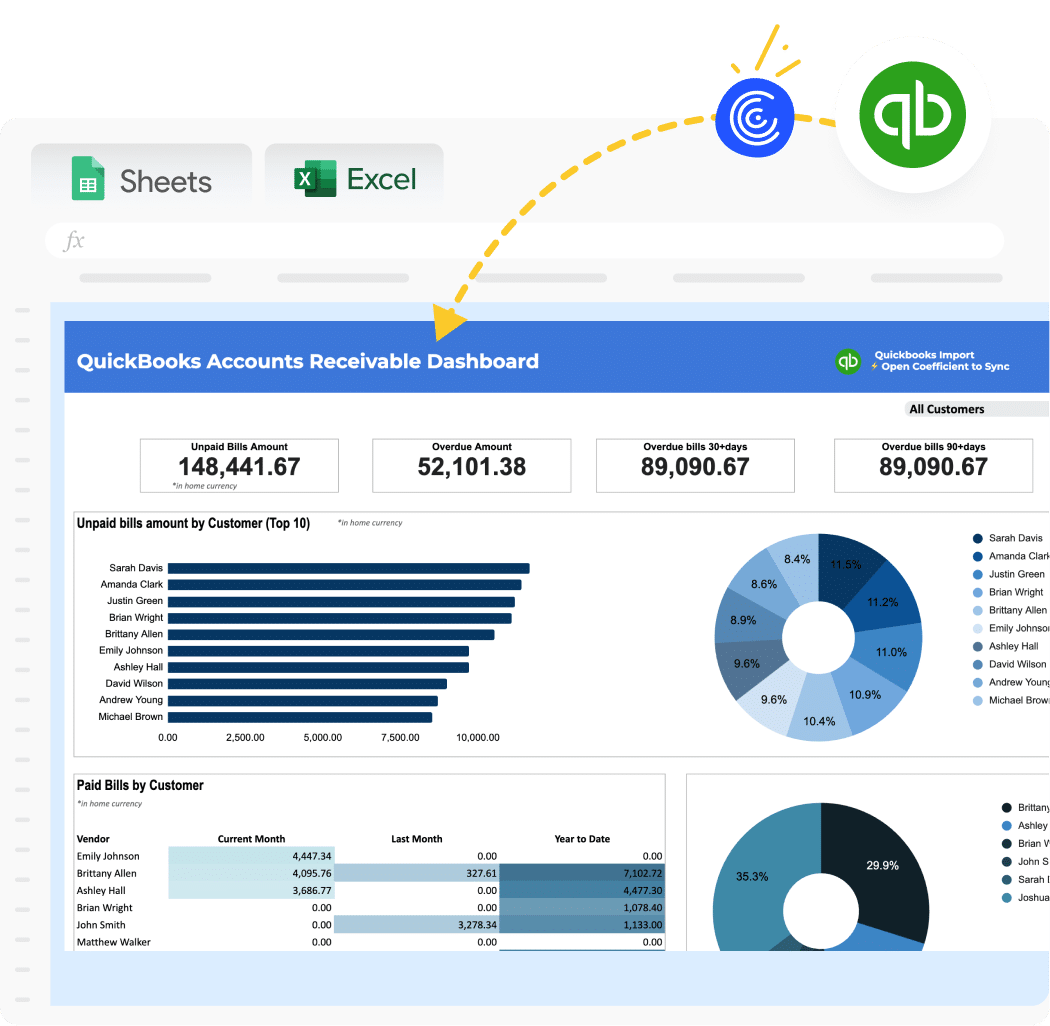1050x1026 pixels.
Task: Click the Michael Brown bar in the chart
Action: tap(299, 717)
